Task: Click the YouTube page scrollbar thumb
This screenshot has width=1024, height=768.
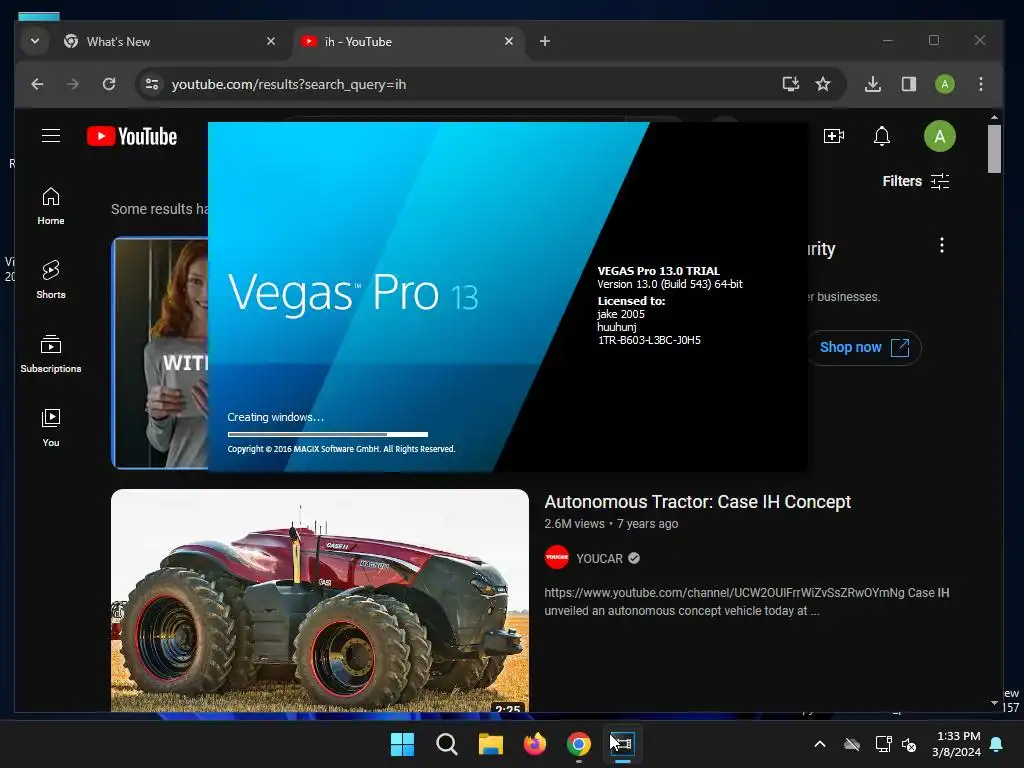Action: point(994,149)
